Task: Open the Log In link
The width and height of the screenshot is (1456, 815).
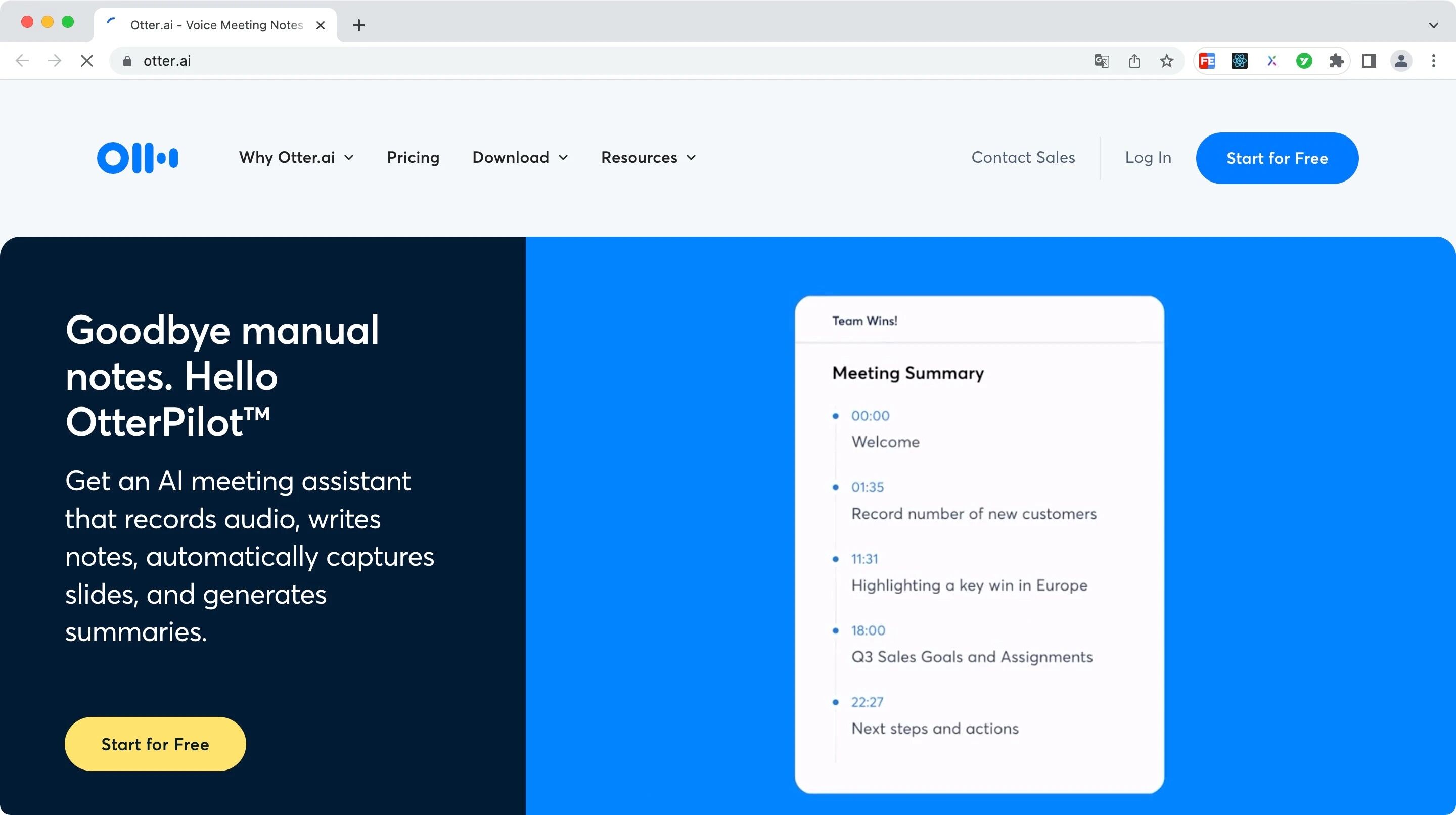Action: click(x=1148, y=158)
